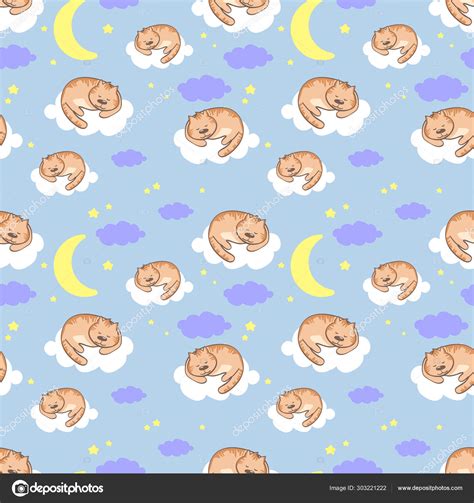Open the www.depositphotos.com link
Viewport: 474px width, 503px height.
tap(430, 488)
